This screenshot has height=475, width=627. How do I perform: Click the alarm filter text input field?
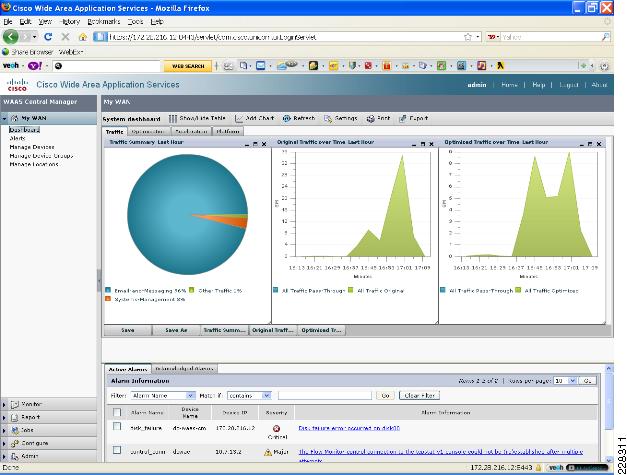[325, 395]
